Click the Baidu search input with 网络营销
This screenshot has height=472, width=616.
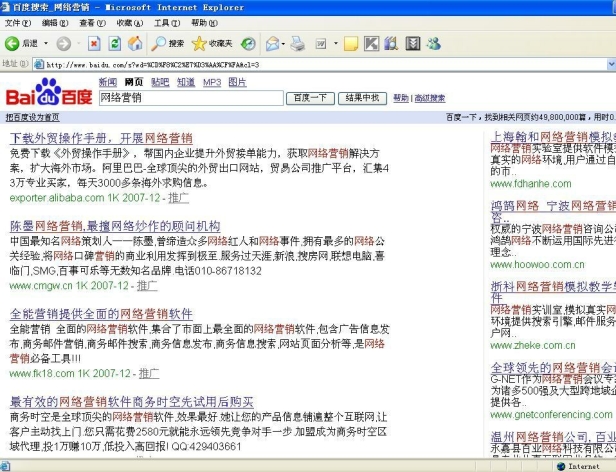click(191, 98)
